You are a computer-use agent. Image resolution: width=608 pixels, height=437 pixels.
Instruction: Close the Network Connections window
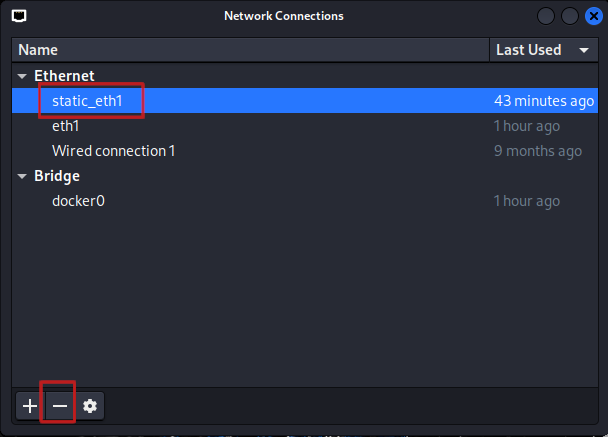pyautogui.click(x=593, y=16)
